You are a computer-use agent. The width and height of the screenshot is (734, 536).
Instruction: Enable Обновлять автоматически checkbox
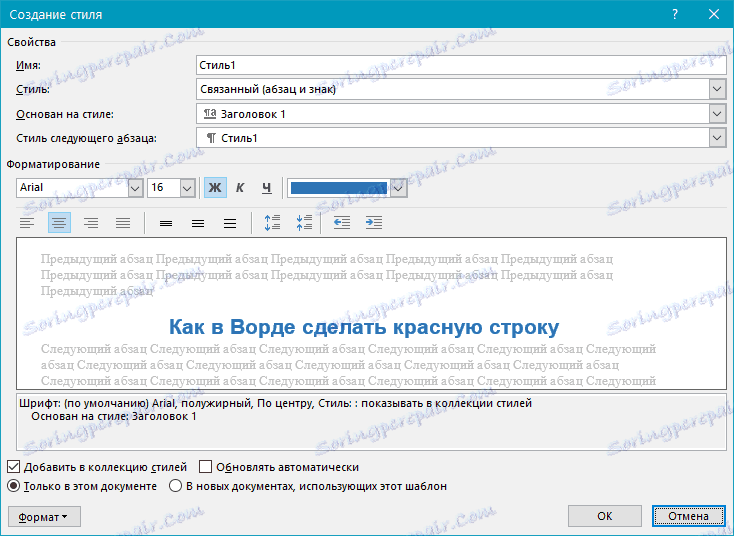(x=206, y=467)
